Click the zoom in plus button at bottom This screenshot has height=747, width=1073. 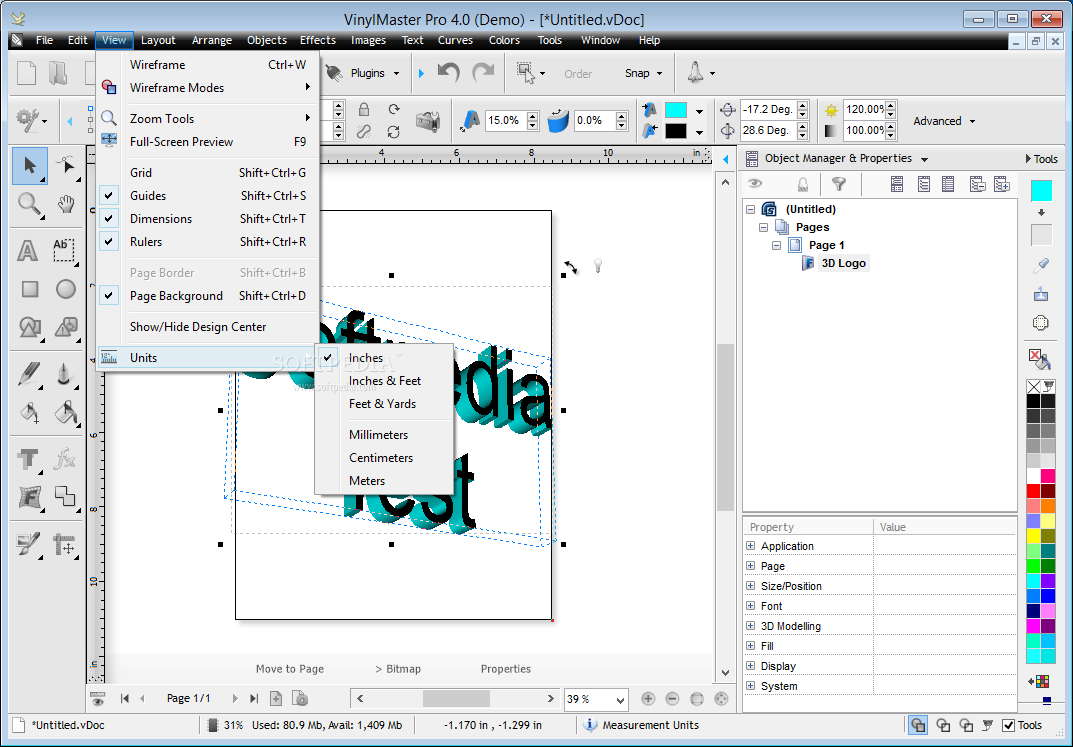click(x=648, y=698)
